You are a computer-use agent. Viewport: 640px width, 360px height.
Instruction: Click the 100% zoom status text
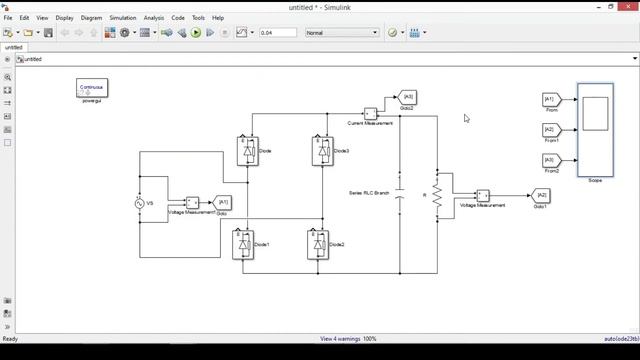click(x=369, y=339)
